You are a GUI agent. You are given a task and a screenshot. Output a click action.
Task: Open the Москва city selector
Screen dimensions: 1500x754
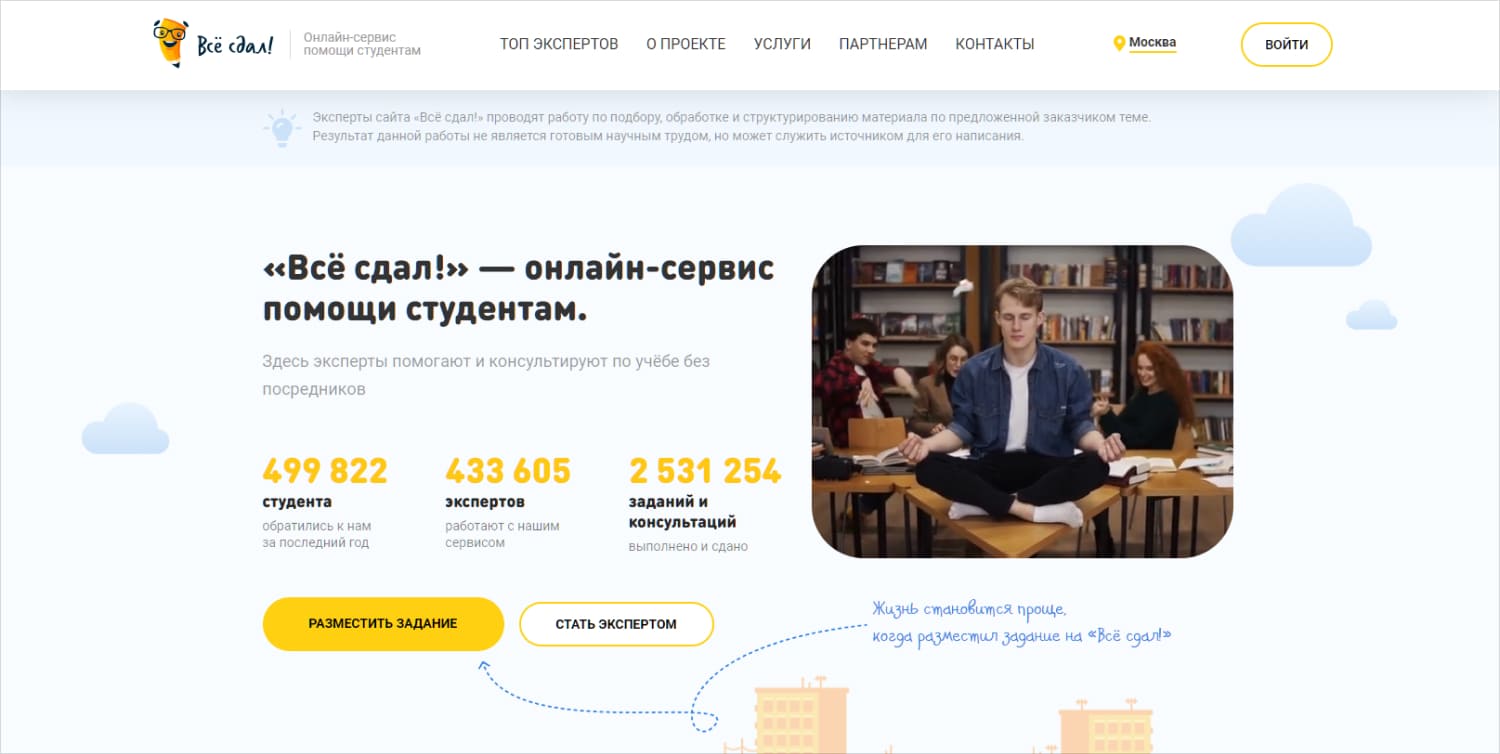[x=1152, y=43]
